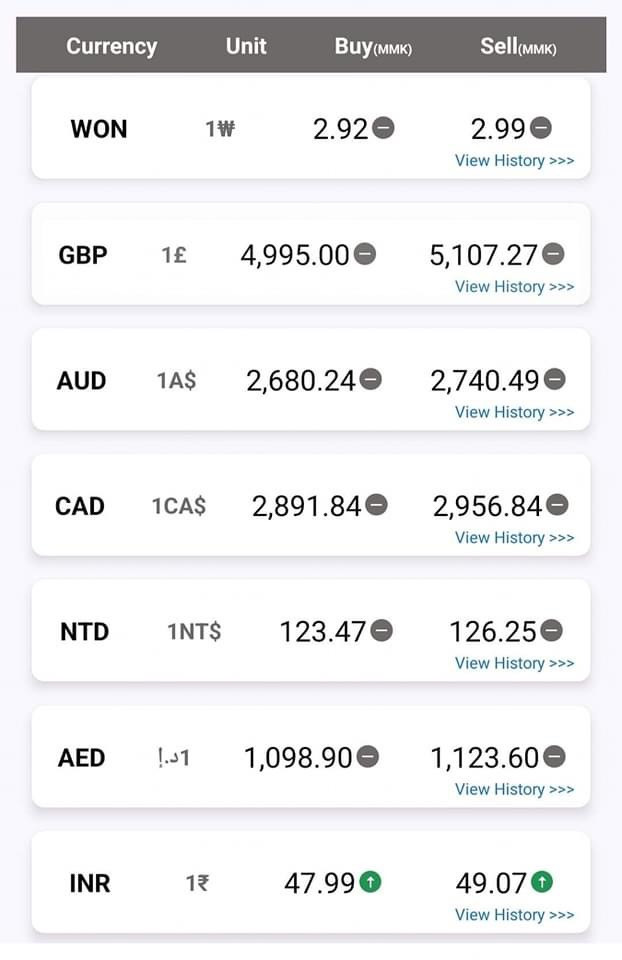Select the Buy (MMK) column header
622x960 pixels.
tap(373, 46)
